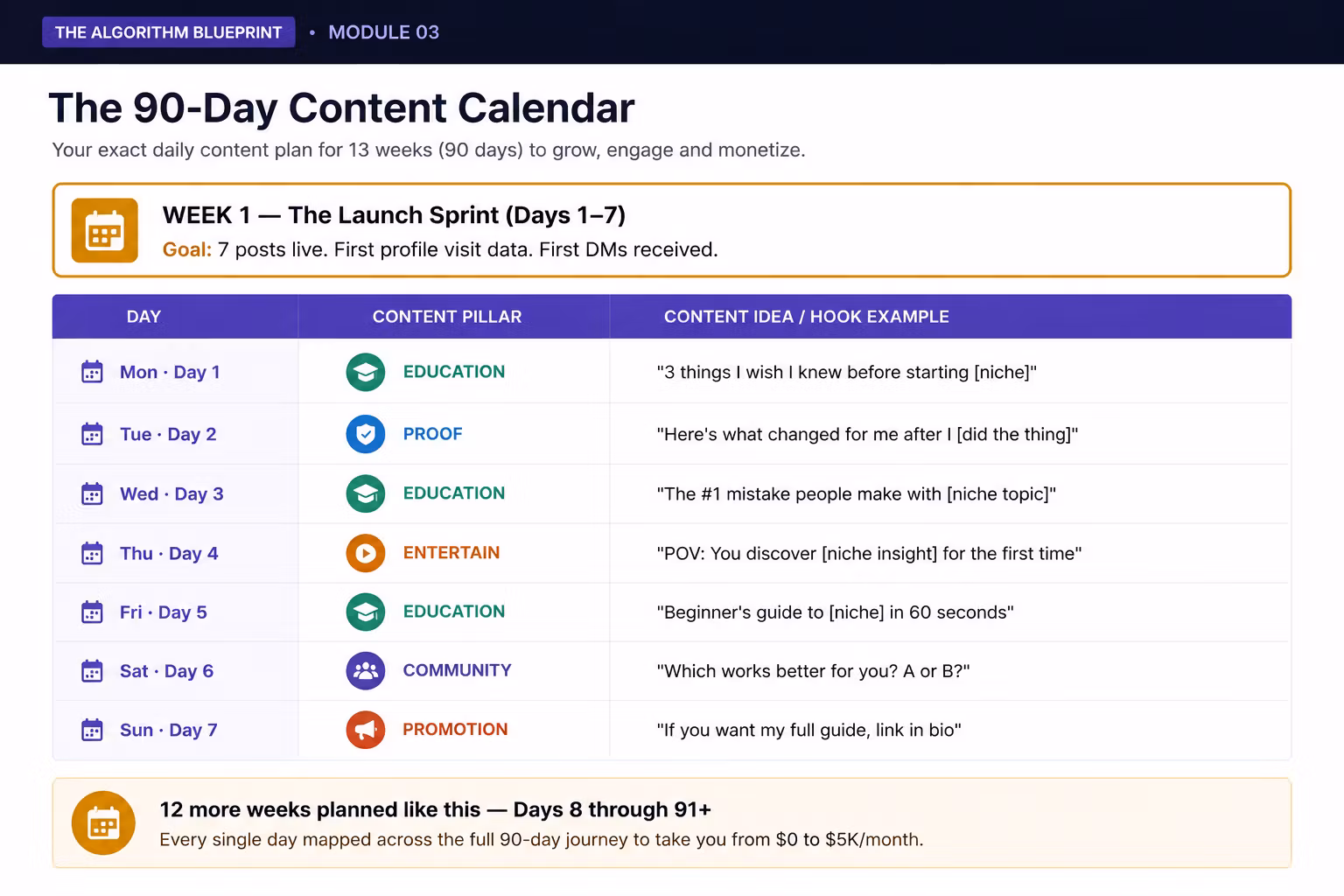Click the WEEK 1 — The Launch Sprint heading

pyautogui.click(x=394, y=215)
